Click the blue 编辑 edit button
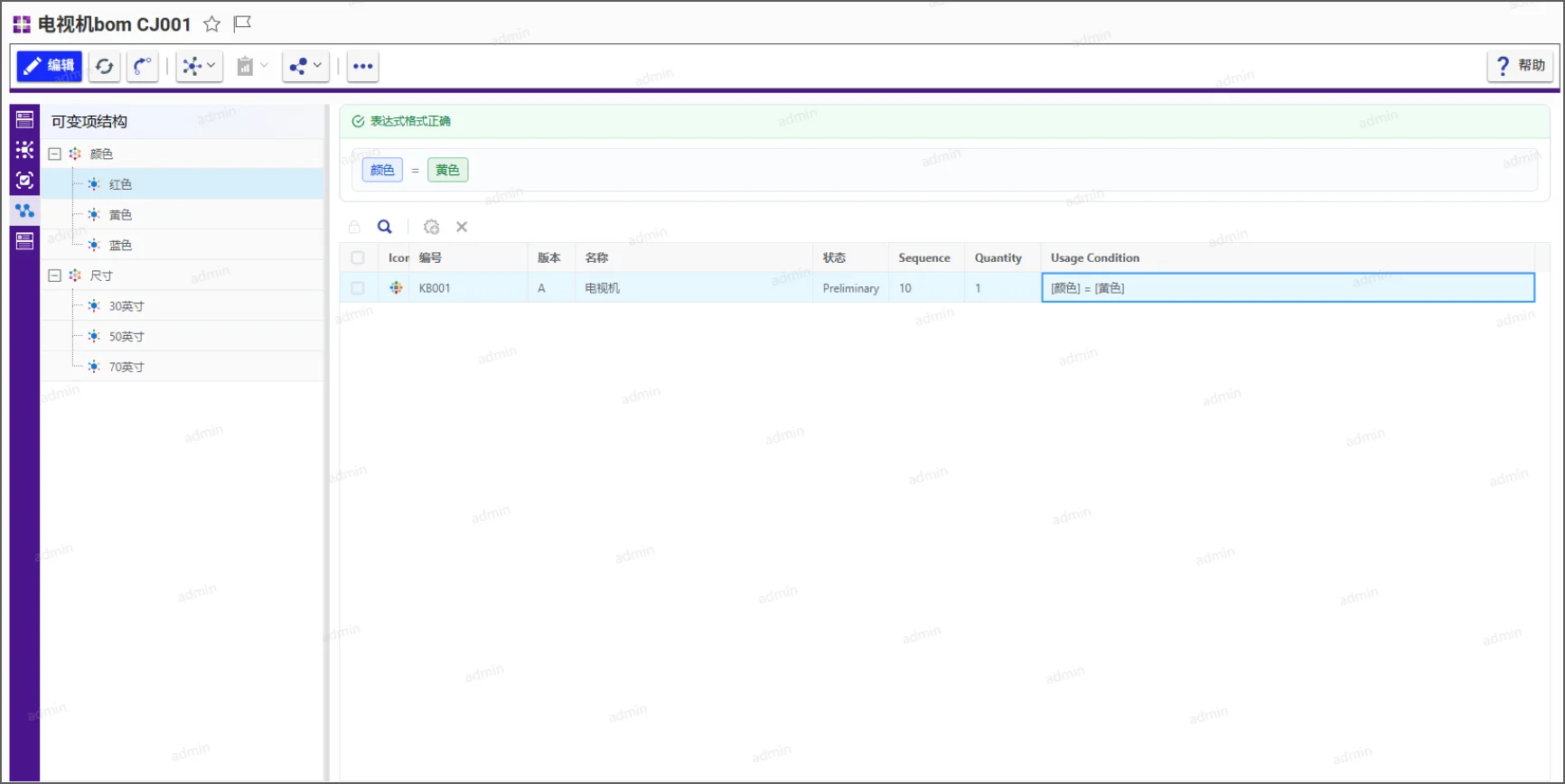 [50, 66]
